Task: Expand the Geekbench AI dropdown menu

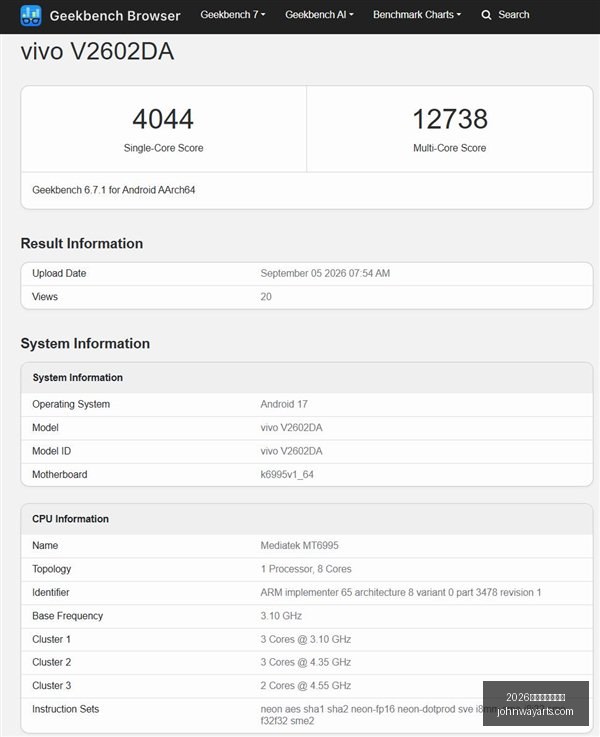Action: [x=319, y=15]
